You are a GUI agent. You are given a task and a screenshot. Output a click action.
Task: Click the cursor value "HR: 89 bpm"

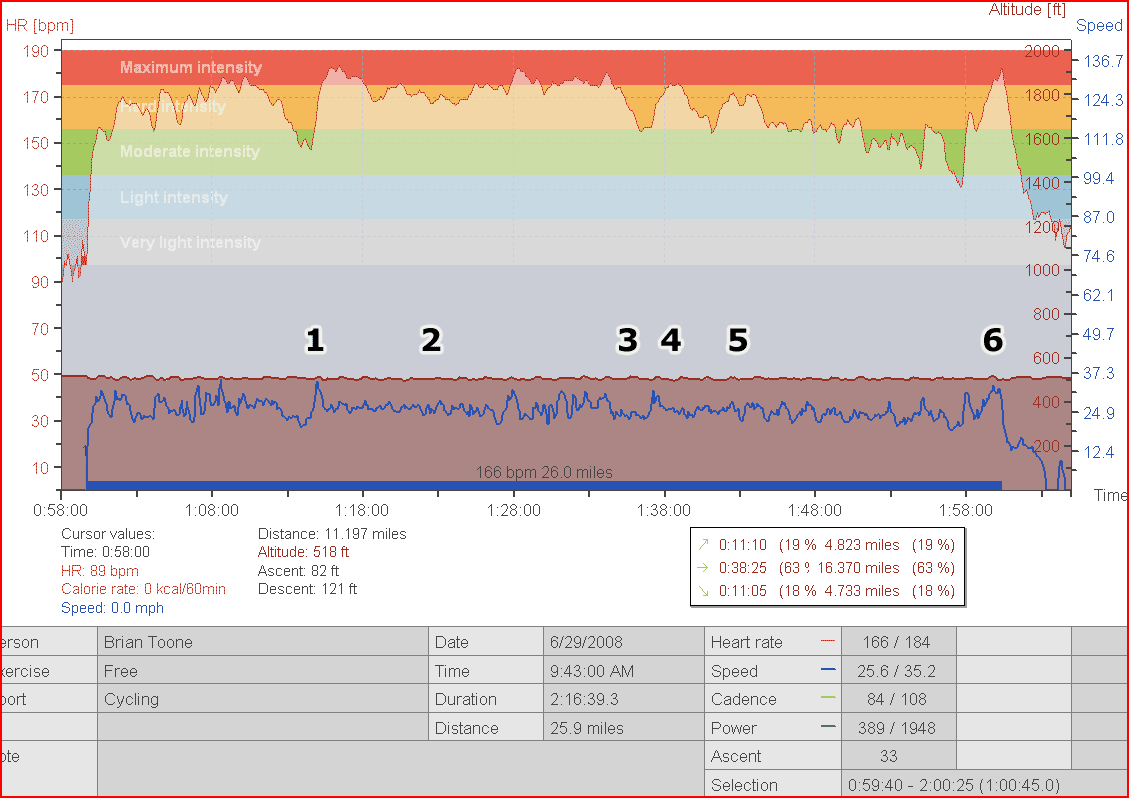pos(100,570)
